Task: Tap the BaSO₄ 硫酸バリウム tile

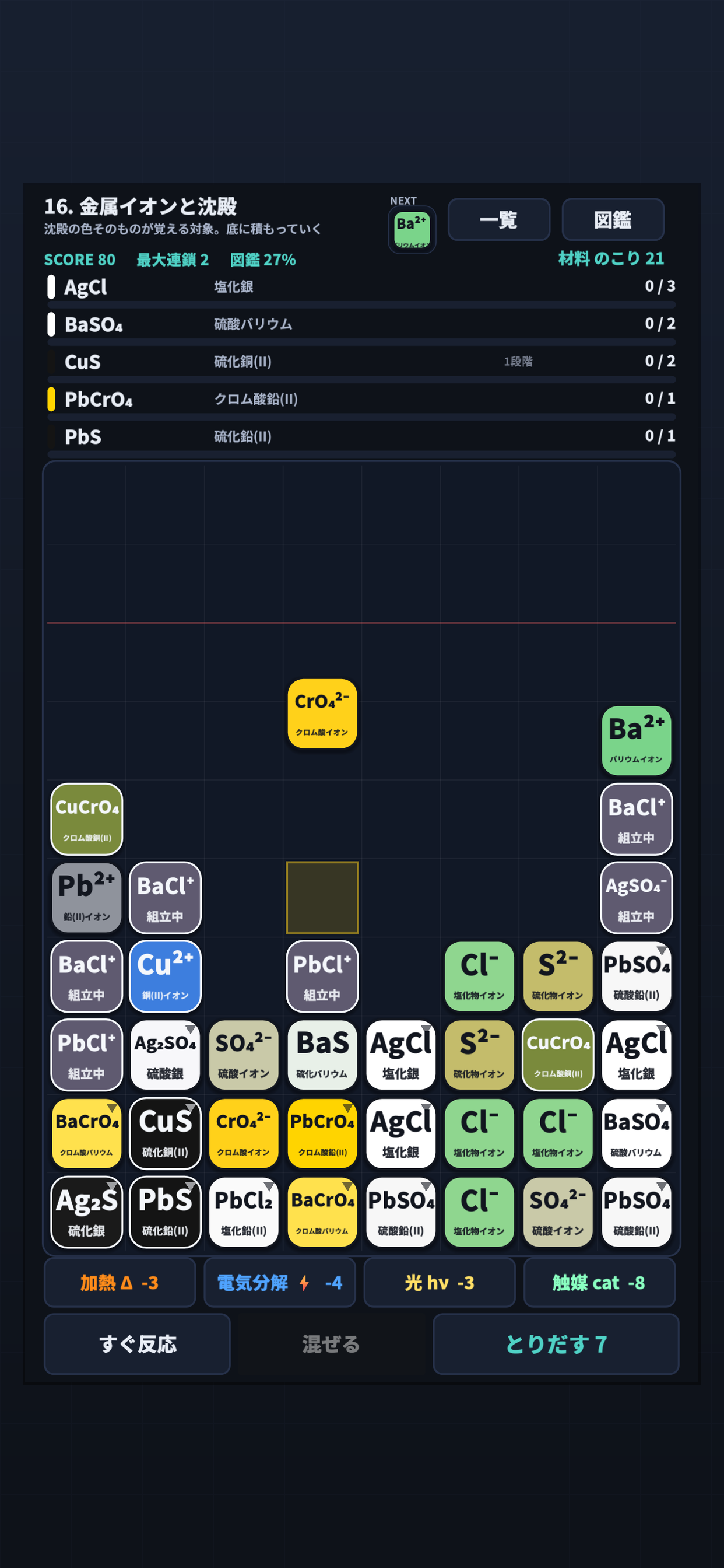Action: [x=637, y=1133]
